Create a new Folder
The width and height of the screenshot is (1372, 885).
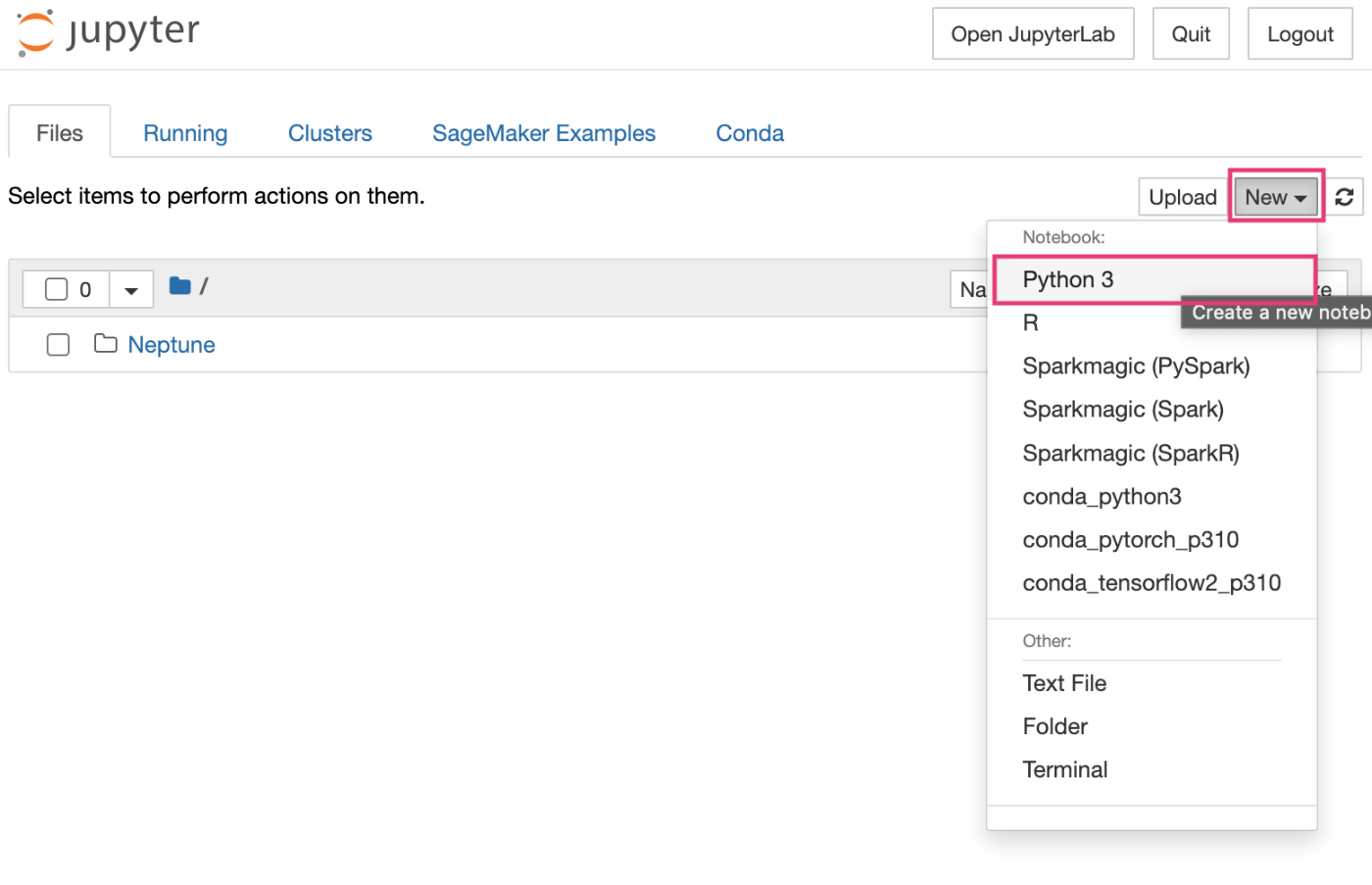coord(1152,726)
